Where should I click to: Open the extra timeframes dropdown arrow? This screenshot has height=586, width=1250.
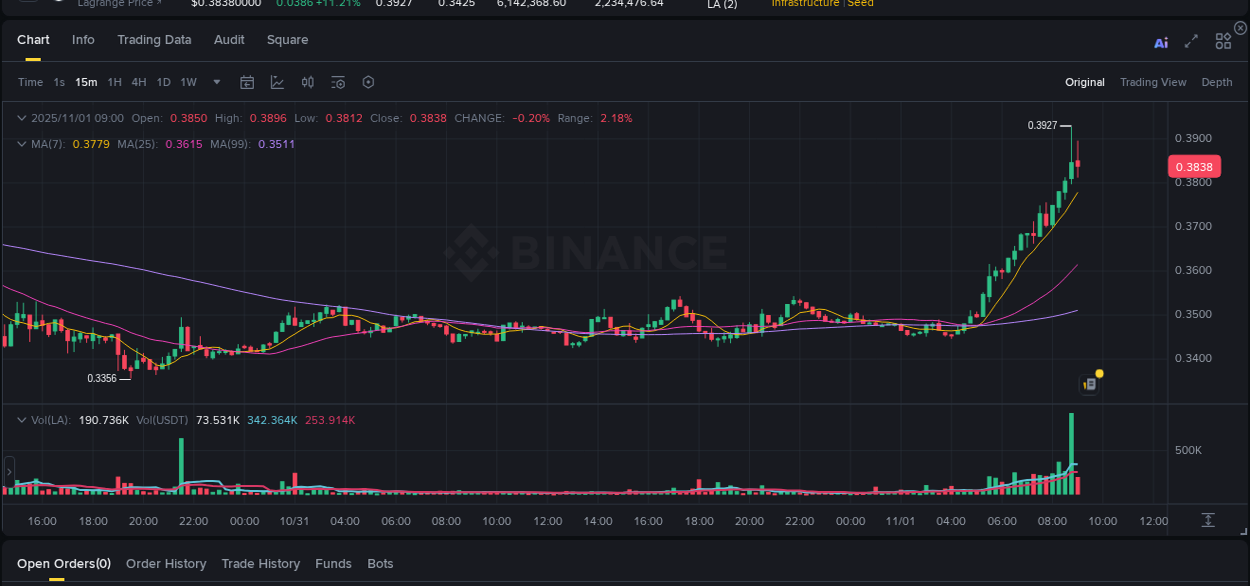(216, 83)
